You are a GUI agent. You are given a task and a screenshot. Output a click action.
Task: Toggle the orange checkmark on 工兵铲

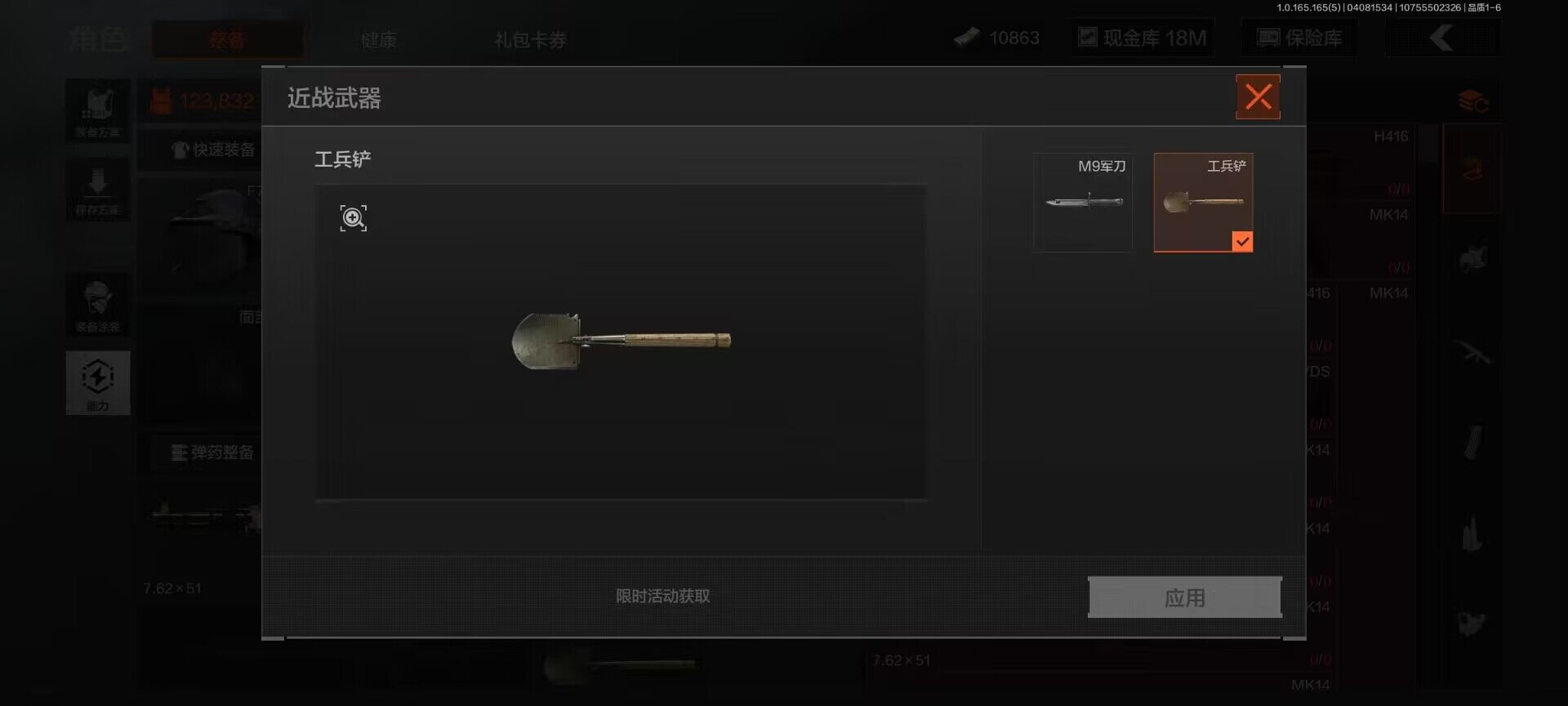1242,242
